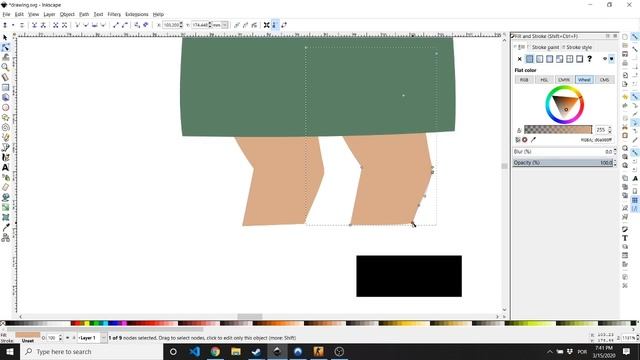Select the Text tool

[5, 167]
